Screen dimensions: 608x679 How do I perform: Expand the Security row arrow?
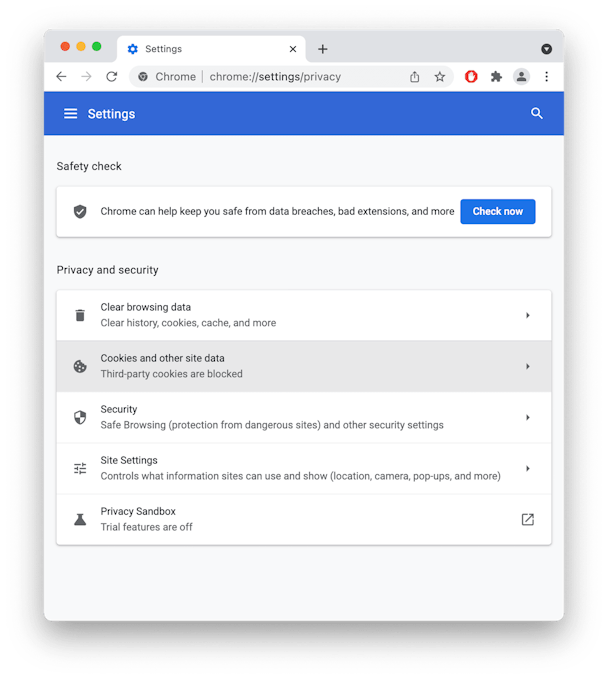[x=527, y=417]
